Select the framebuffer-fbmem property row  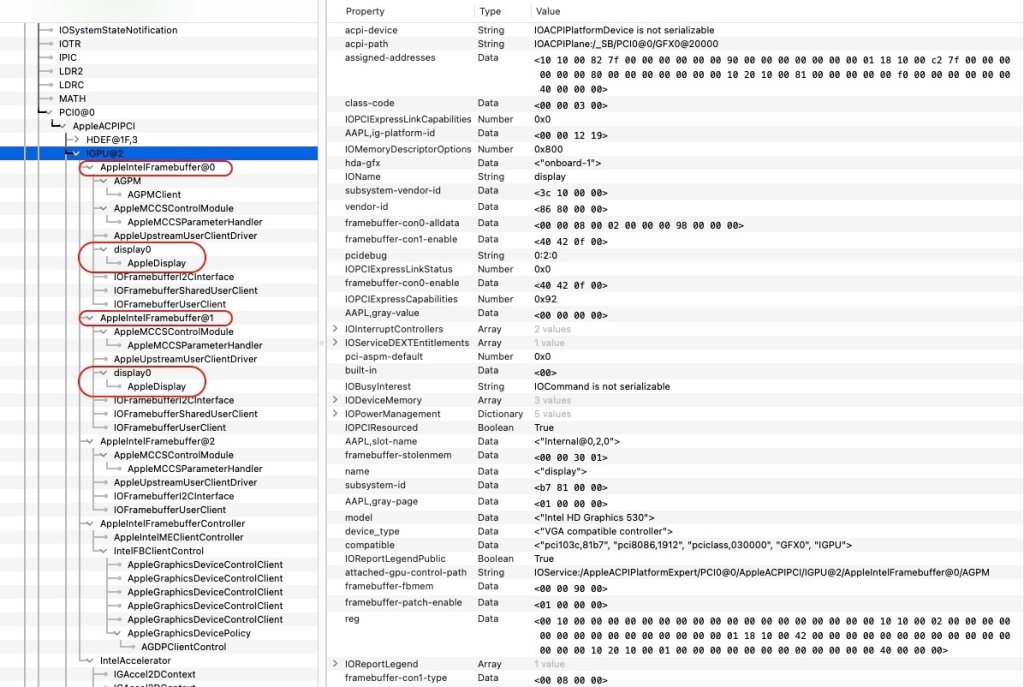(x=675, y=587)
